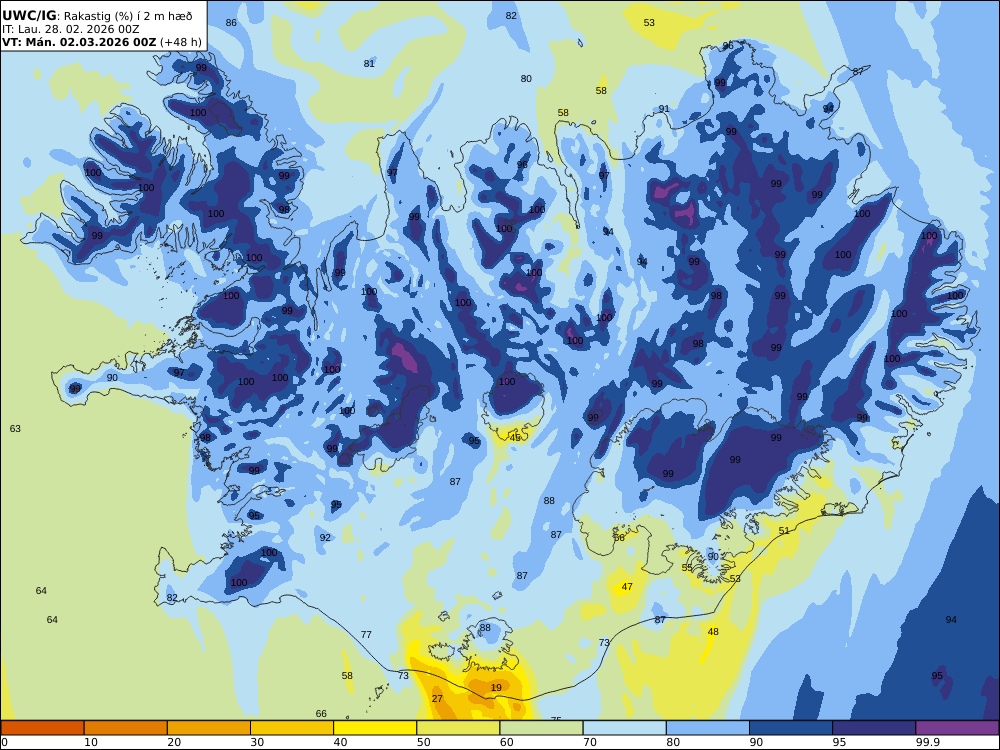Screen dimensions: 1000x750
Task: Click the humidity value 19 on the south coast
Action: 496,688
